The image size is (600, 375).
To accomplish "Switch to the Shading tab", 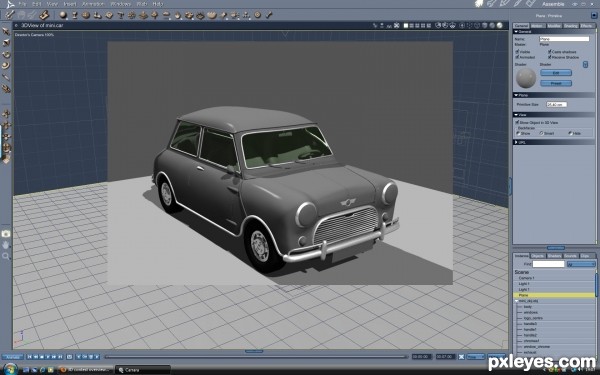I will 571,26.
